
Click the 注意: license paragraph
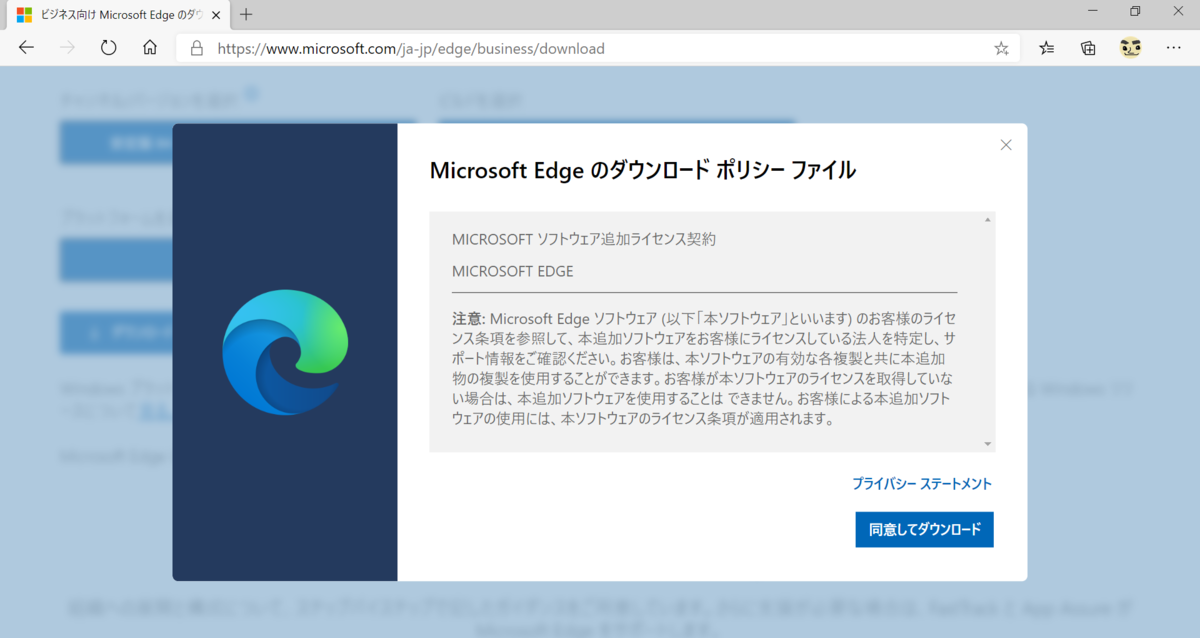click(704, 368)
